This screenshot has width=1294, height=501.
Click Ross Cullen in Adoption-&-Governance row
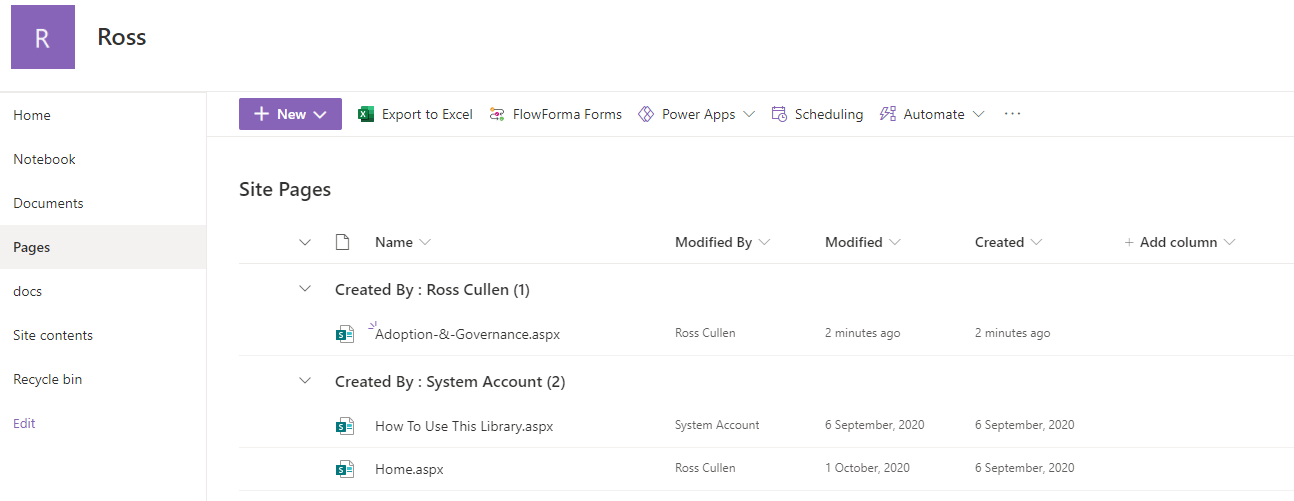point(705,333)
